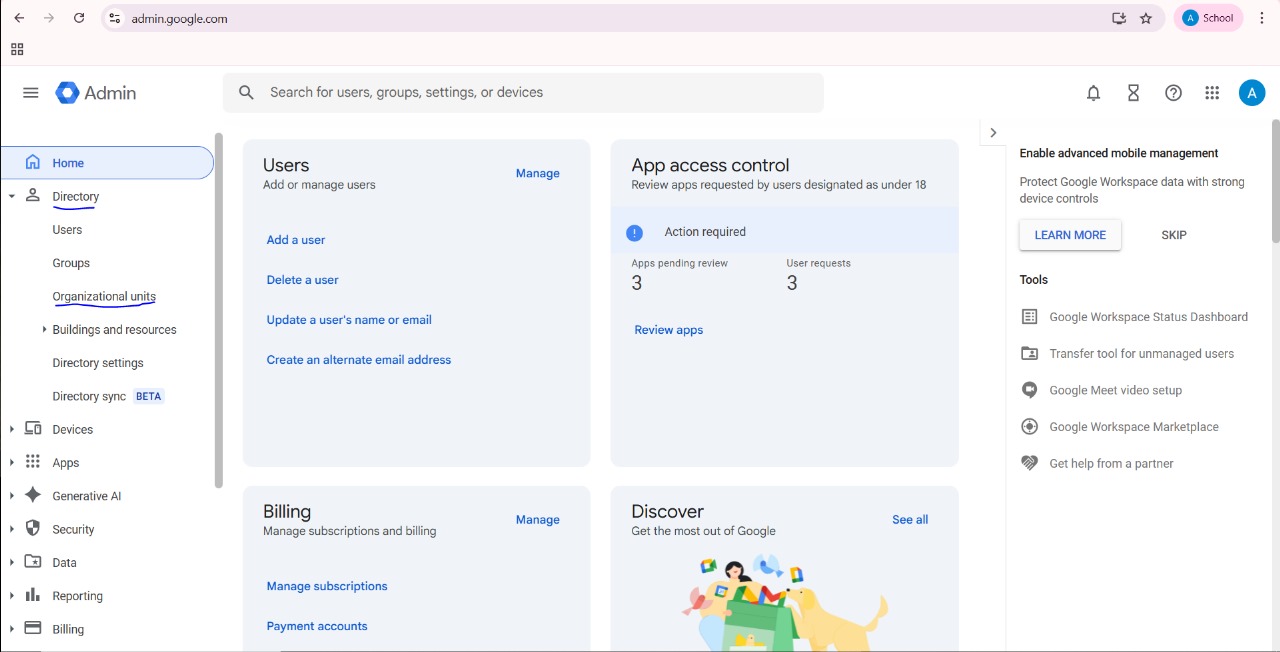Click the Admin search input field
This screenshot has height=652, width=1280.
click(x=540, y=93)
